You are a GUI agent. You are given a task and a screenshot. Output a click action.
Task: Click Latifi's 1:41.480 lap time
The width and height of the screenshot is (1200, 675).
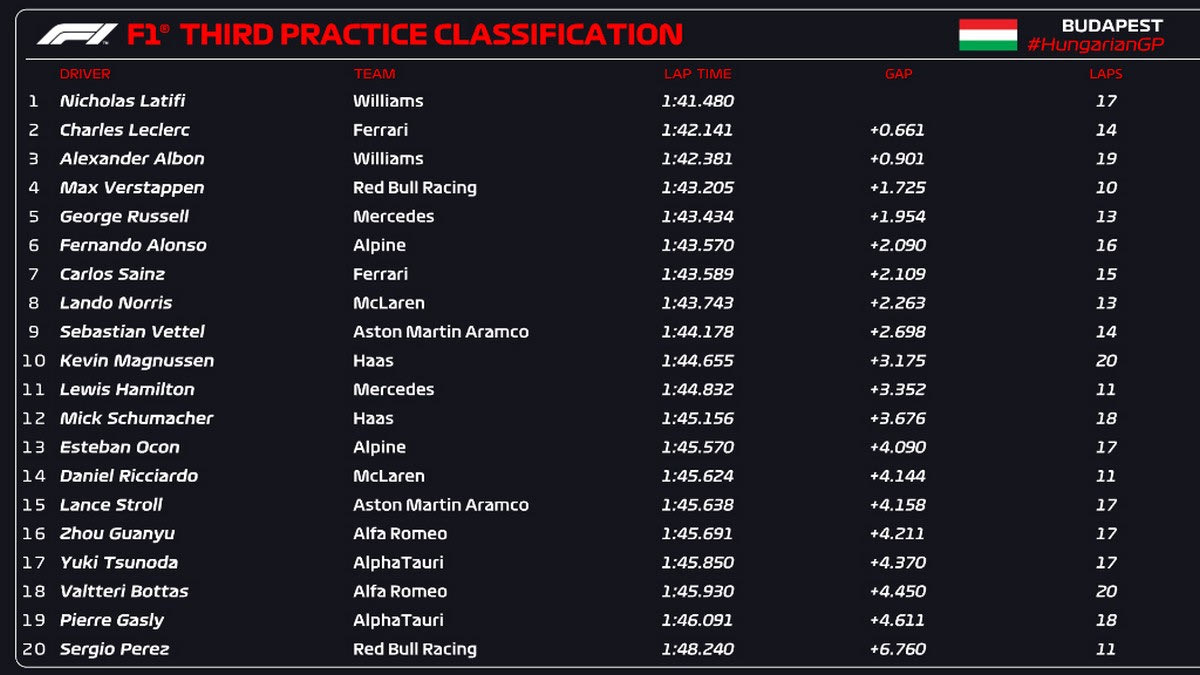pos(697,101)
